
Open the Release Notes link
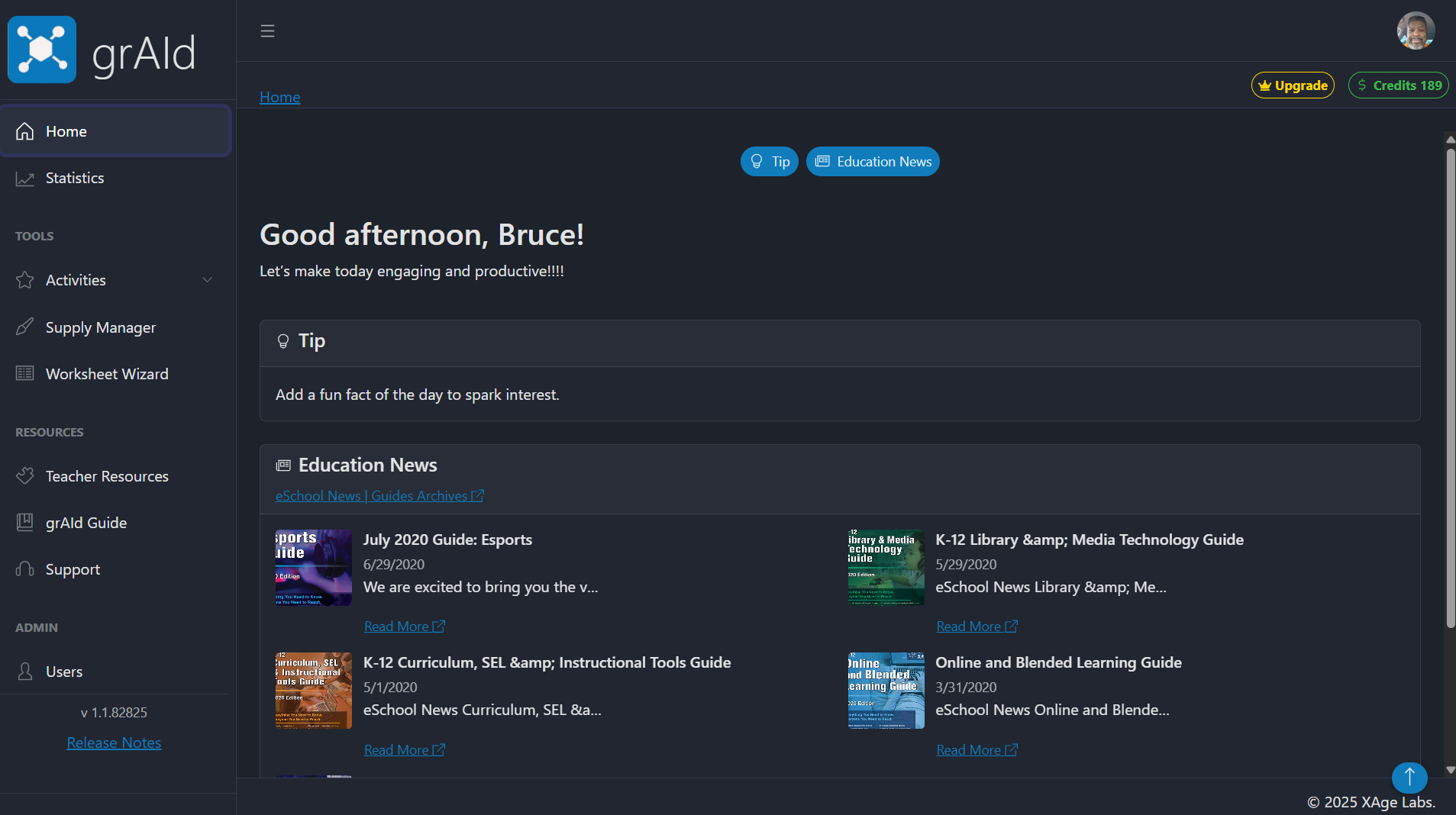114,743
